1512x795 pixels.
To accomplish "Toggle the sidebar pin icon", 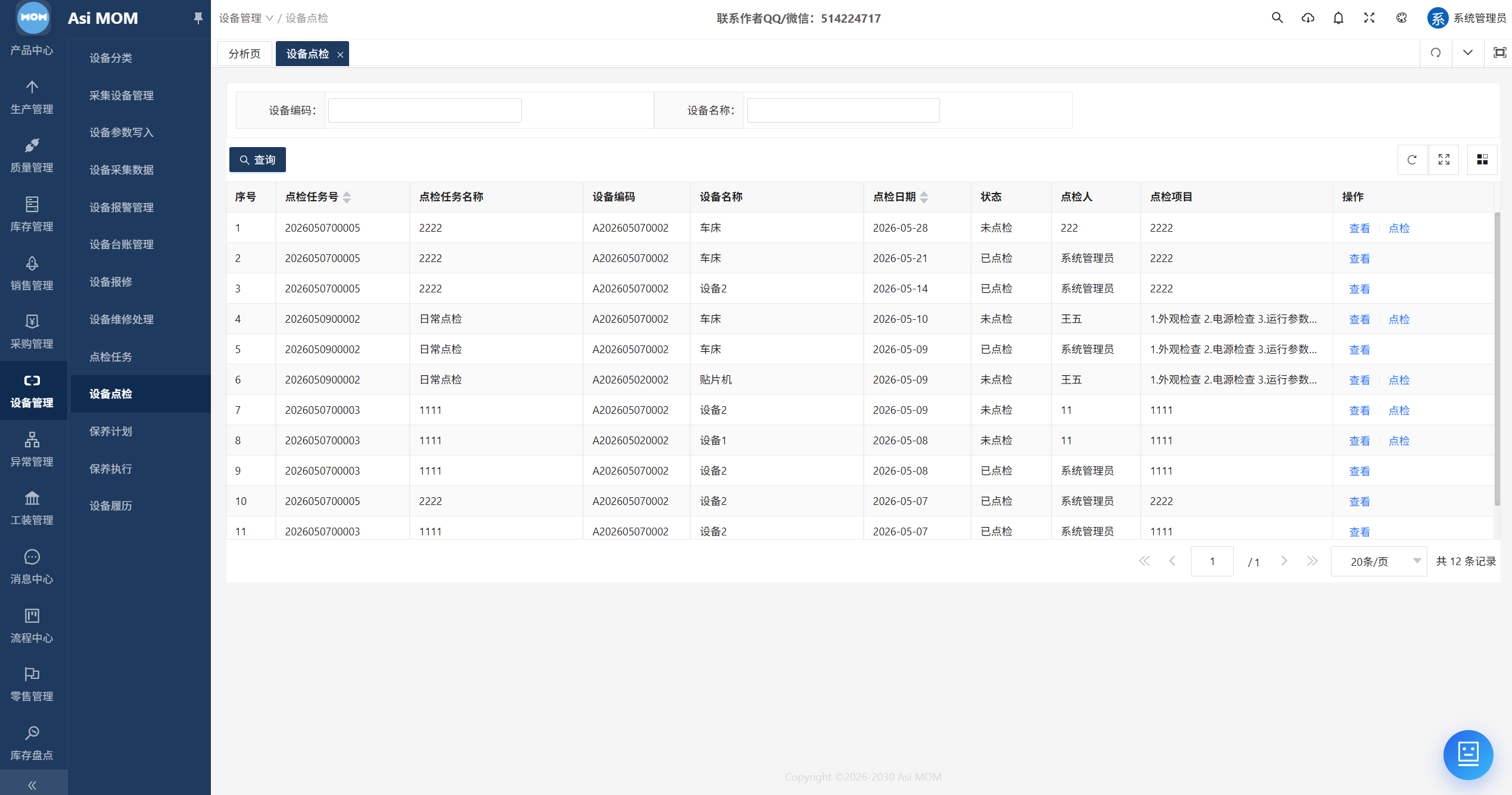I will [x=198, y=18].
